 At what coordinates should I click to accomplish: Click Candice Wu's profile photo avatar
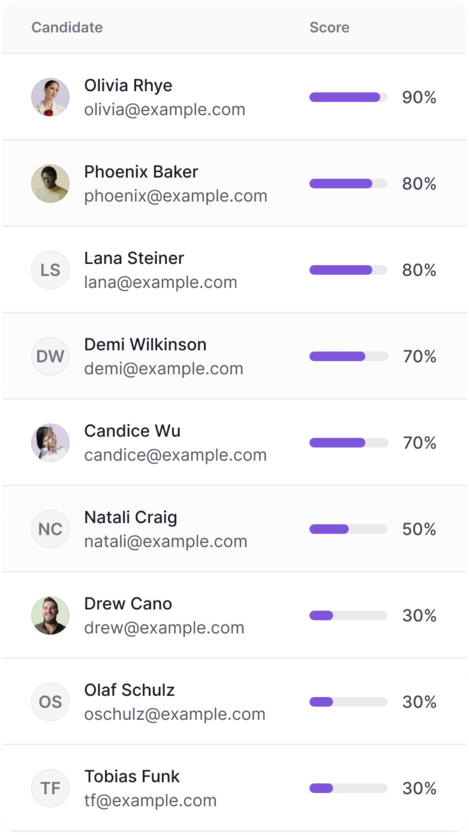coord(50,442)
